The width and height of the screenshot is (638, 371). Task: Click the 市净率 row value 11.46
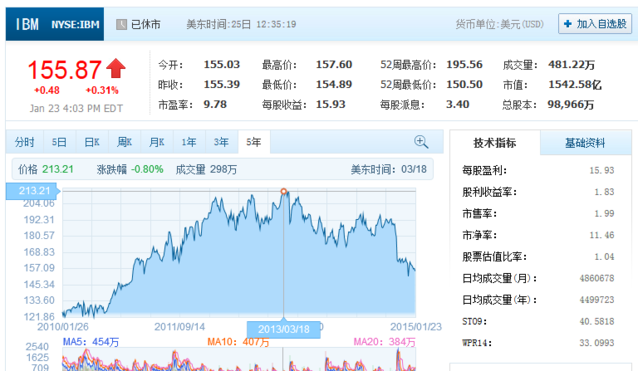[602, 235]
